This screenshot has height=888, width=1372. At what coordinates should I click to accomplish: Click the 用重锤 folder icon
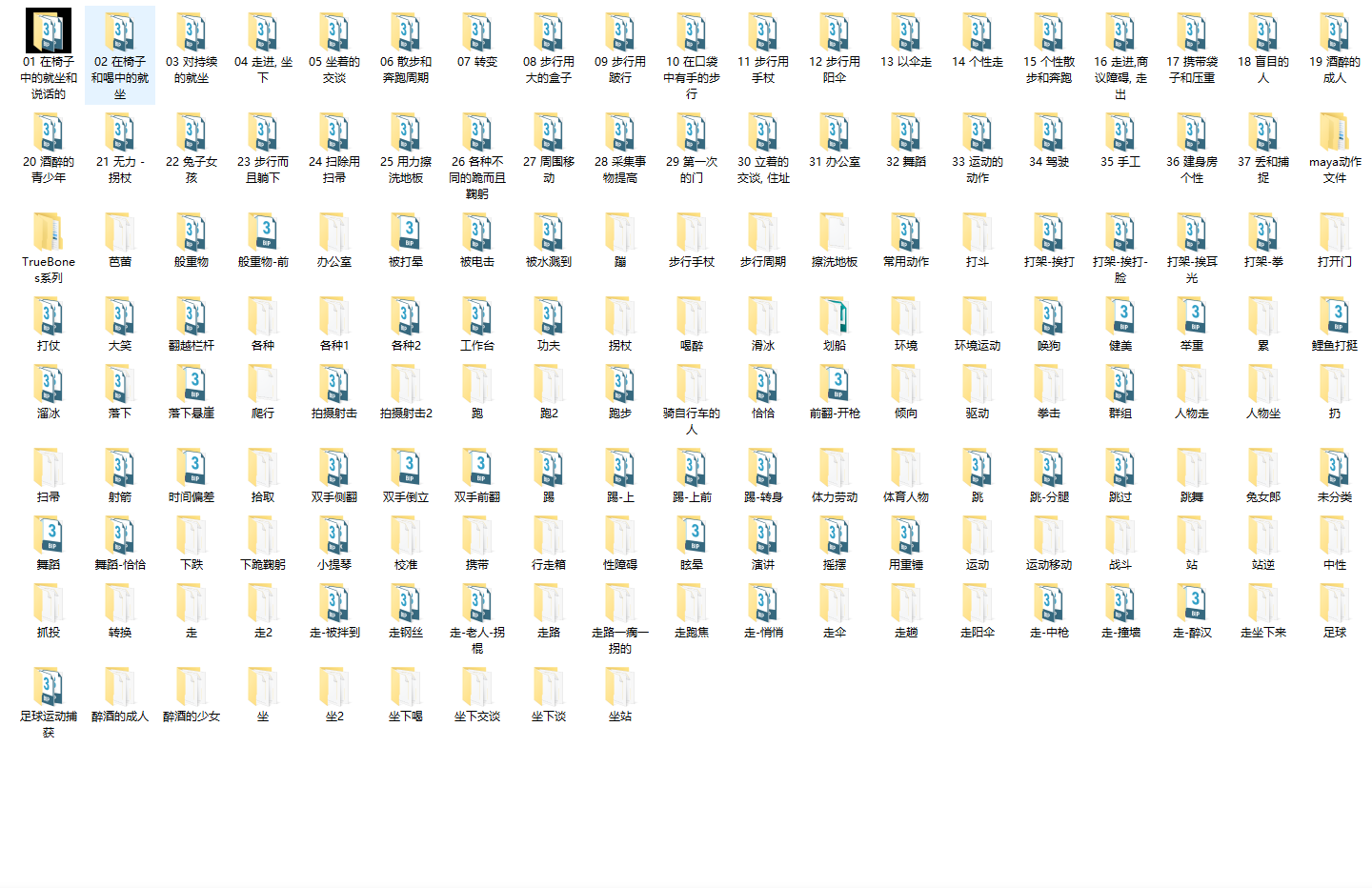[x=906, y=535]
